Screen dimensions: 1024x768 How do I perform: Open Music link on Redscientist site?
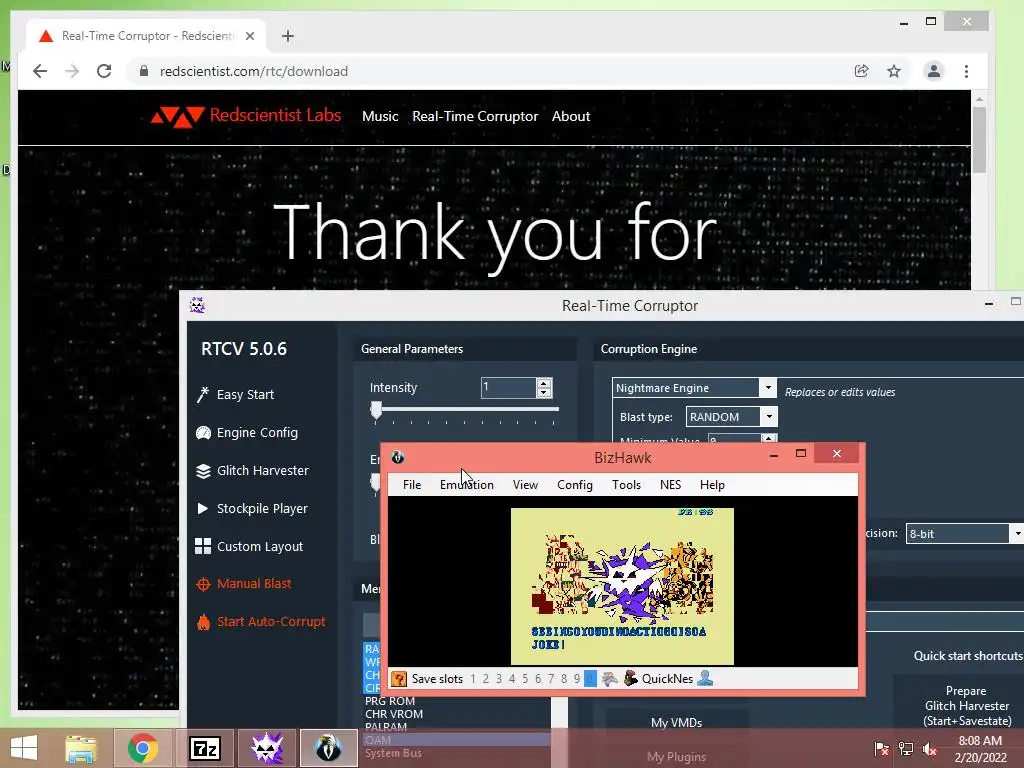click(x=380, y=116)
